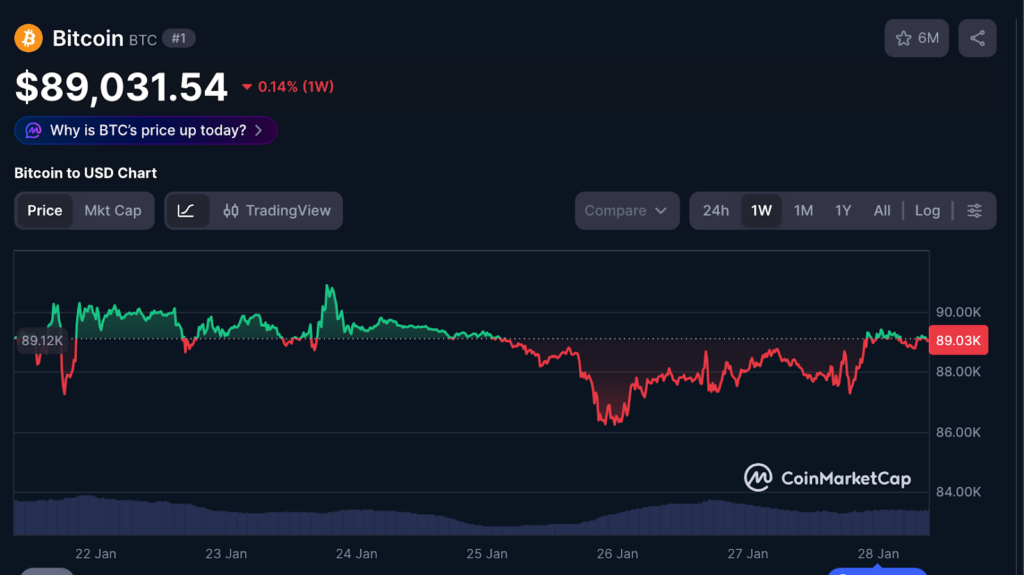Add Bitcoin to watchlist via star button
The width and height of the screenshot is (1024, 575).
pos(916,38)
